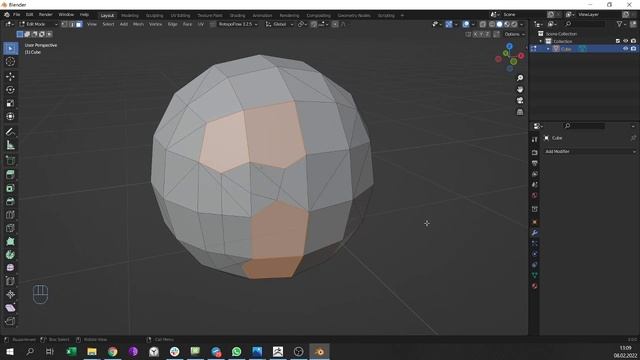Switch to the UV Editing workspace tab

pyautogui.click(x=180, y=16)
